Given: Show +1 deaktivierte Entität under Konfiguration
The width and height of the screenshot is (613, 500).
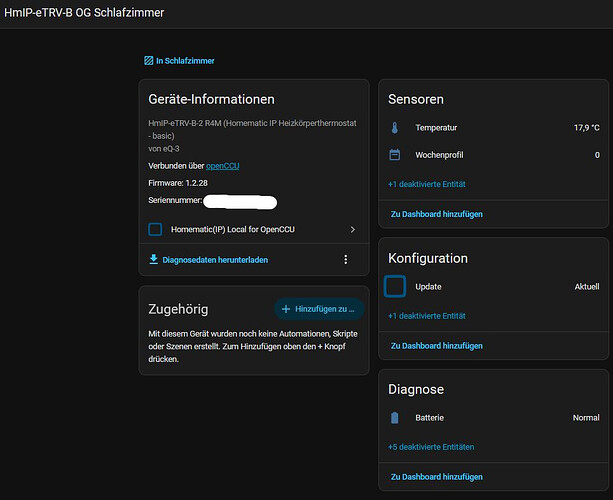Looking at the screenshot, I should point(427,316).
